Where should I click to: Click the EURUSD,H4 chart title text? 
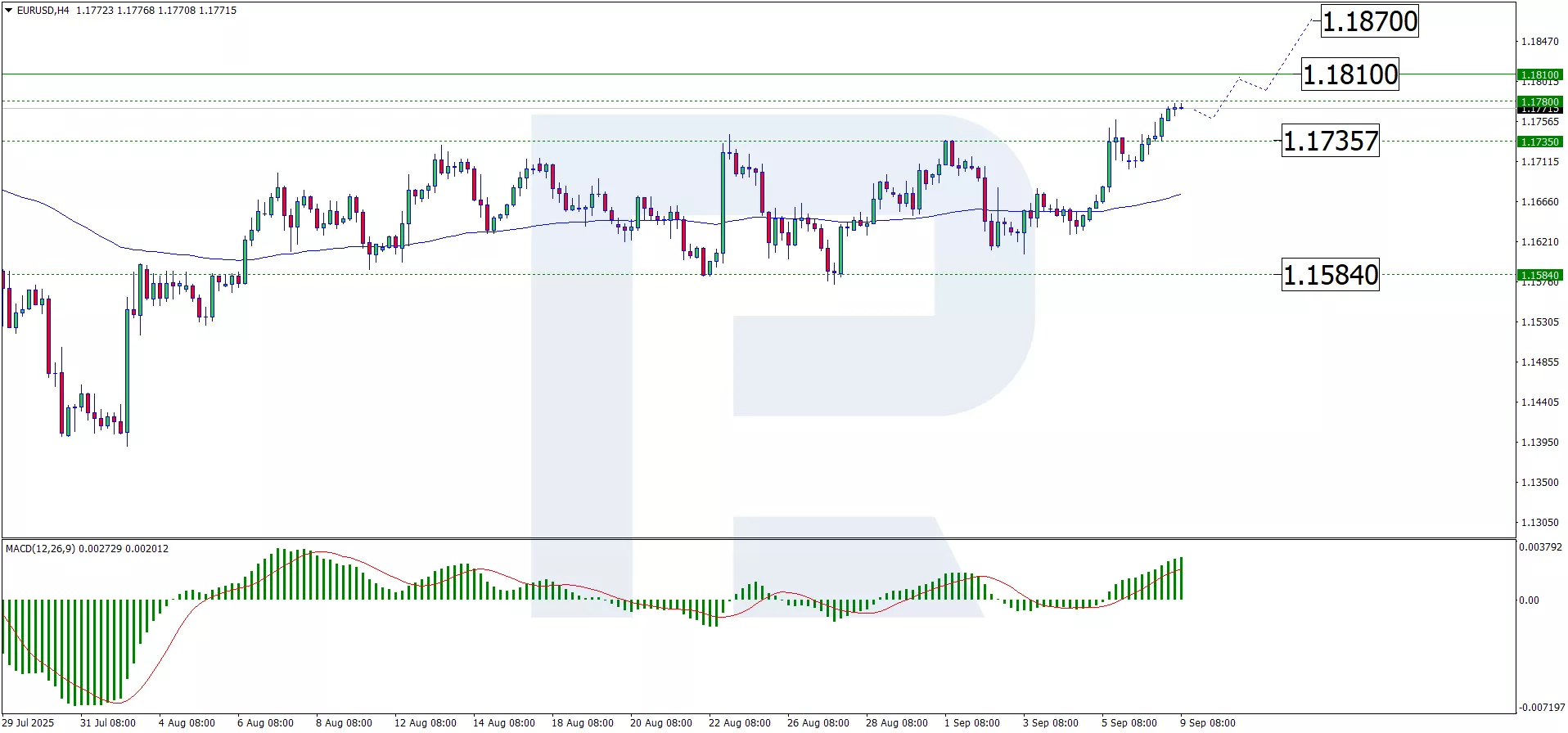click(43, 11)
